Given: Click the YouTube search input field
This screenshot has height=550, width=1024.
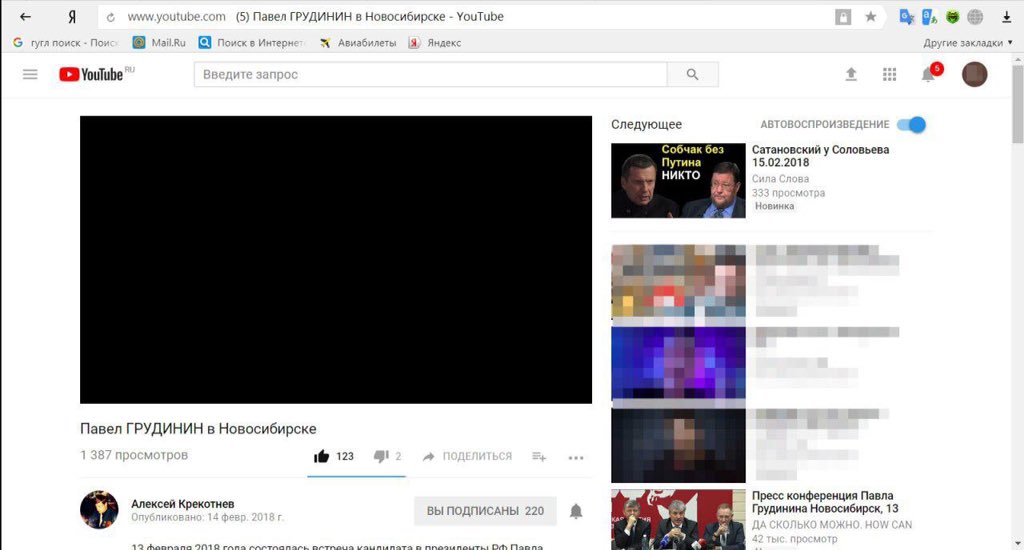Looking at the screenshot, I should 430,75.
